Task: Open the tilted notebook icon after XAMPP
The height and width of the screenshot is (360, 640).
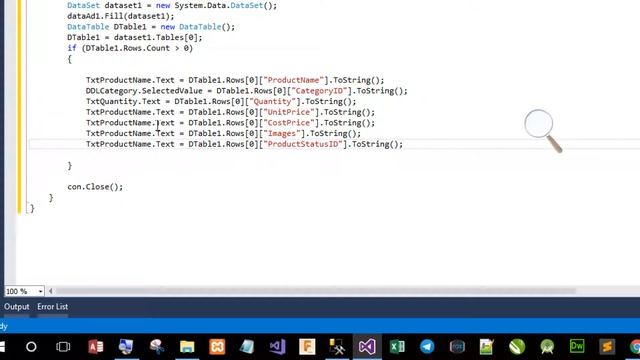Action: coord(247,347)
